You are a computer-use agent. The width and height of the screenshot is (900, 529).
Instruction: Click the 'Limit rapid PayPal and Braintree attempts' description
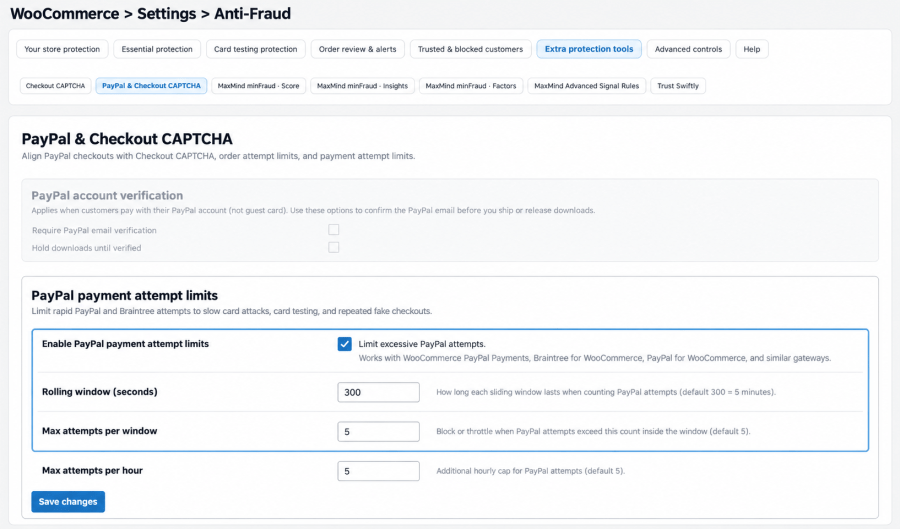click(231, 311)
